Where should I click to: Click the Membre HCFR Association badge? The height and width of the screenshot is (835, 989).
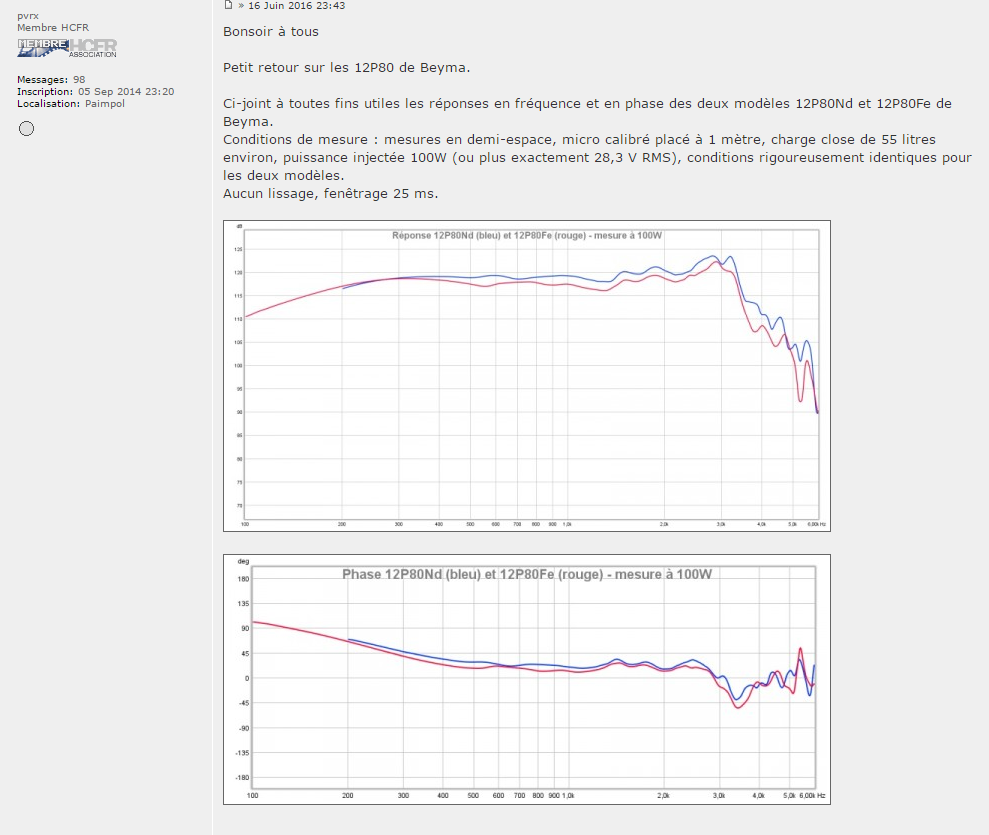point(67,49)
